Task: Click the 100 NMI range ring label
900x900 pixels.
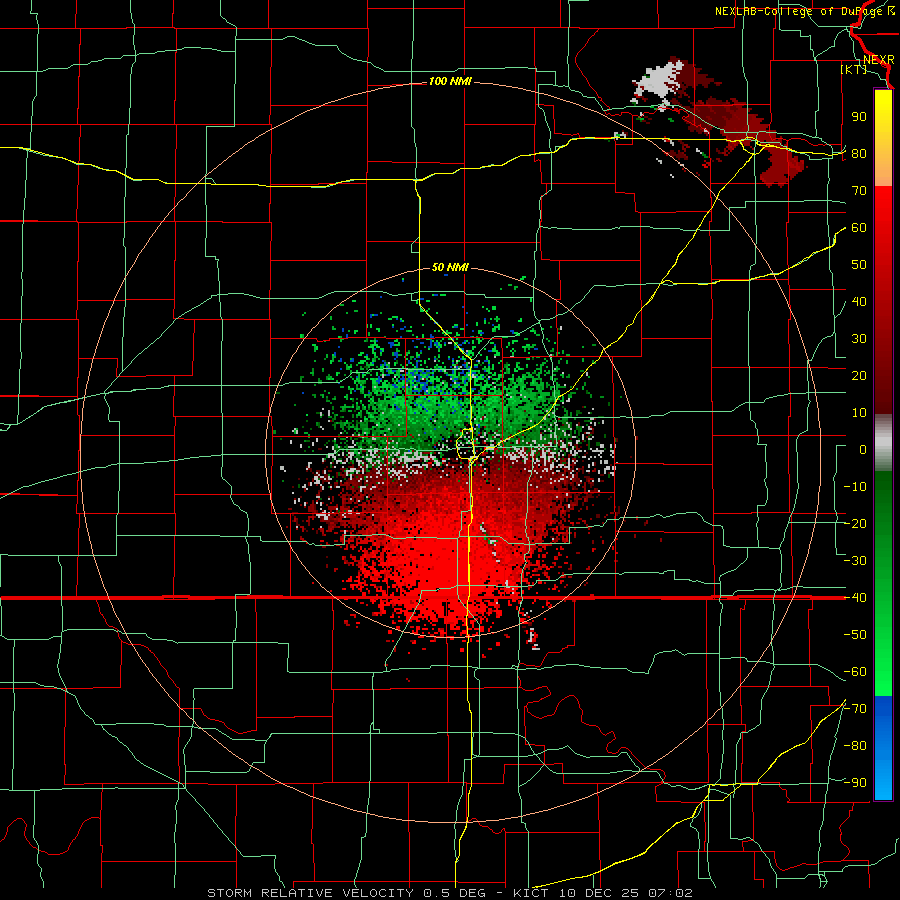Action: [x=450, y=82]
